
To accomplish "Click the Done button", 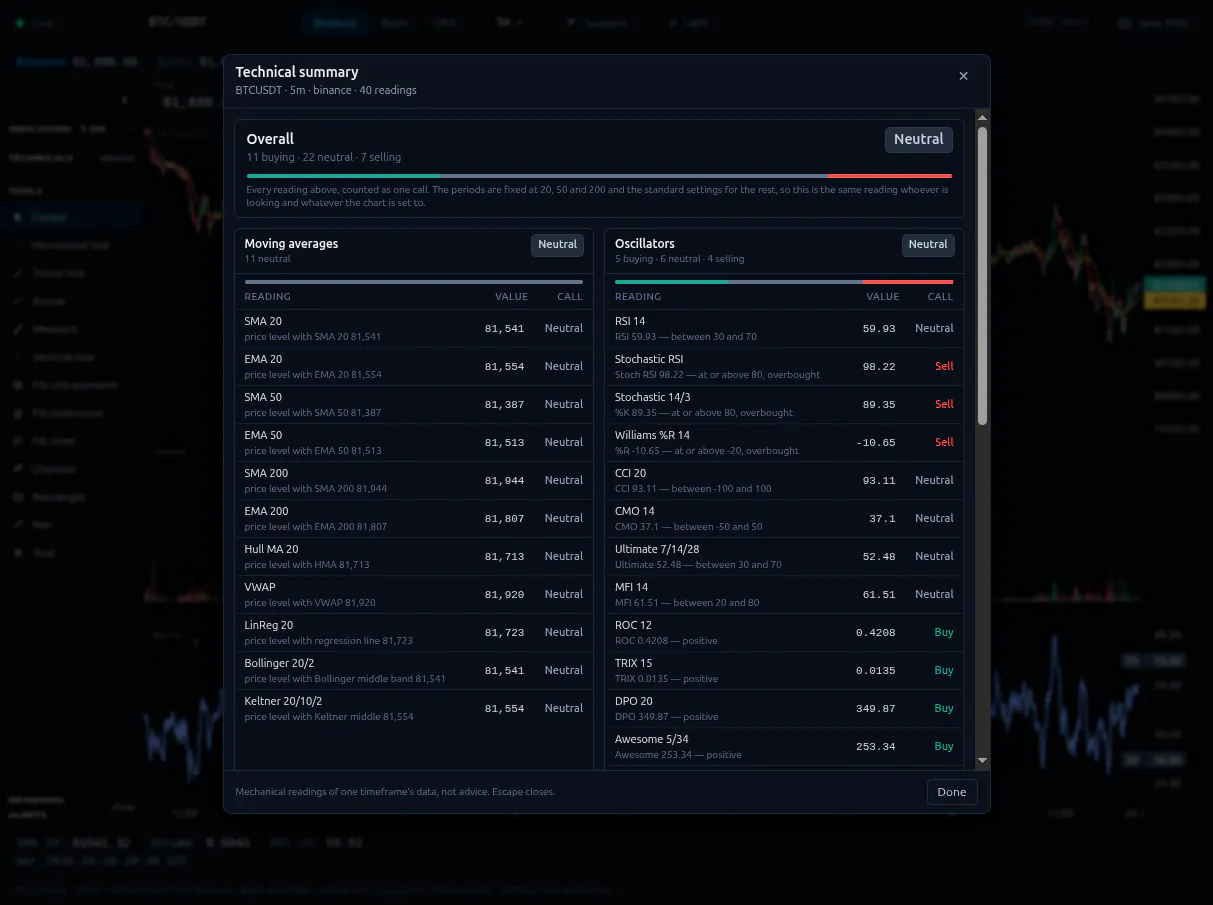I will pos(952,792).
